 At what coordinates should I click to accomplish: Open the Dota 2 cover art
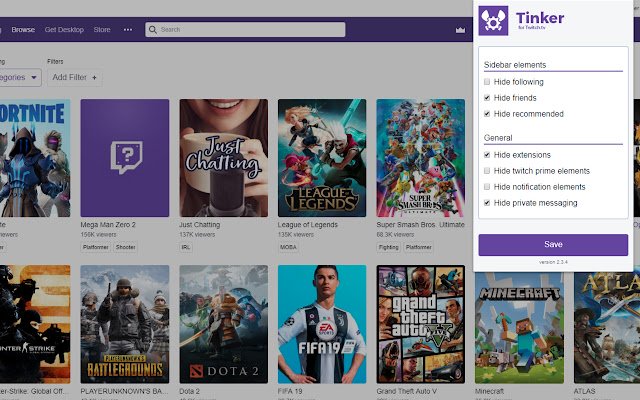pos(224,324)
